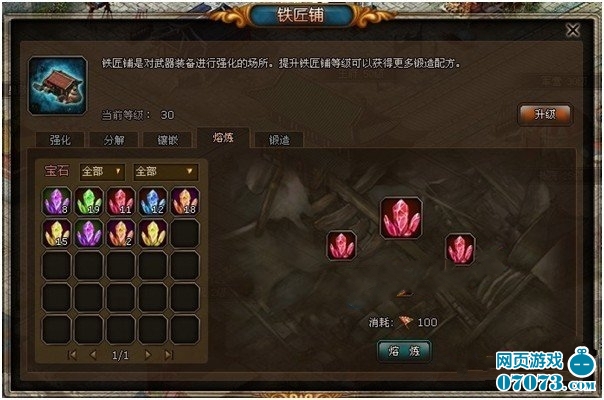Click the blacksmith shop building thumbnail
The width and height of the screenshot is (604, 400).
[58, 86]
